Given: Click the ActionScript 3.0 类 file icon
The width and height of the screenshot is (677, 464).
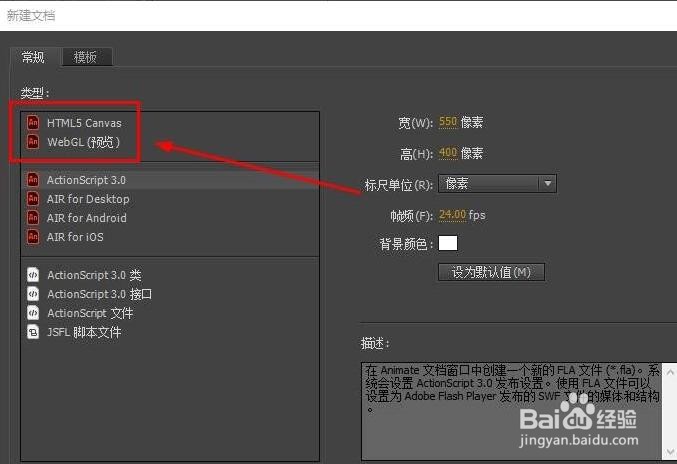Looking at the screenshot, I should [x=33, y=275].
